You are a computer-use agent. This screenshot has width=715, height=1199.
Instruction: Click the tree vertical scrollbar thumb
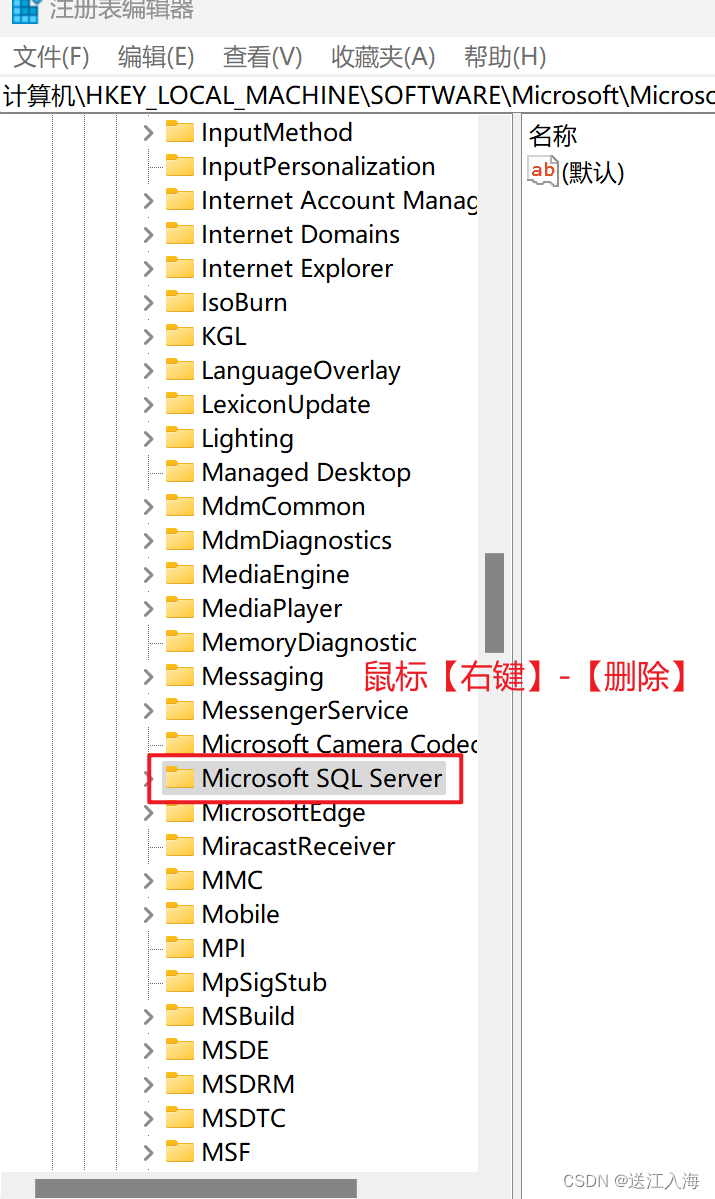pyautogui.click(x=494, y=602)
